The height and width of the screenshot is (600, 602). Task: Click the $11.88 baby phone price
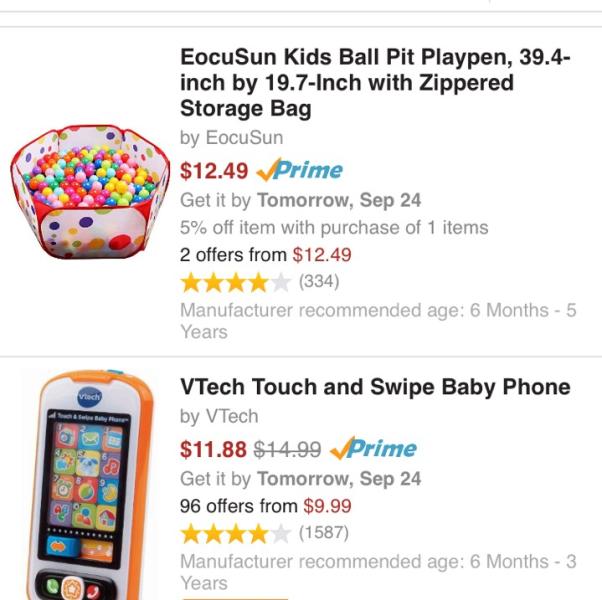tap(214, 448)
